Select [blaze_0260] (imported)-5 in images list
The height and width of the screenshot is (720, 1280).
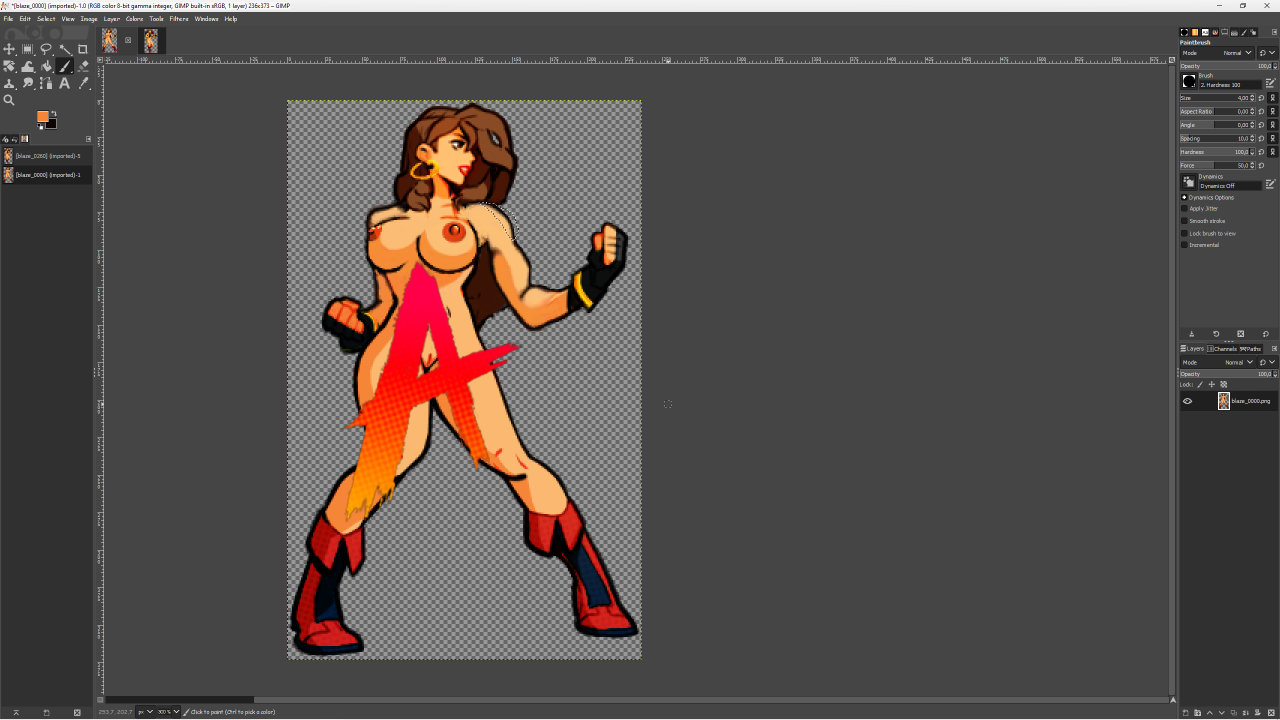(46, 156)
